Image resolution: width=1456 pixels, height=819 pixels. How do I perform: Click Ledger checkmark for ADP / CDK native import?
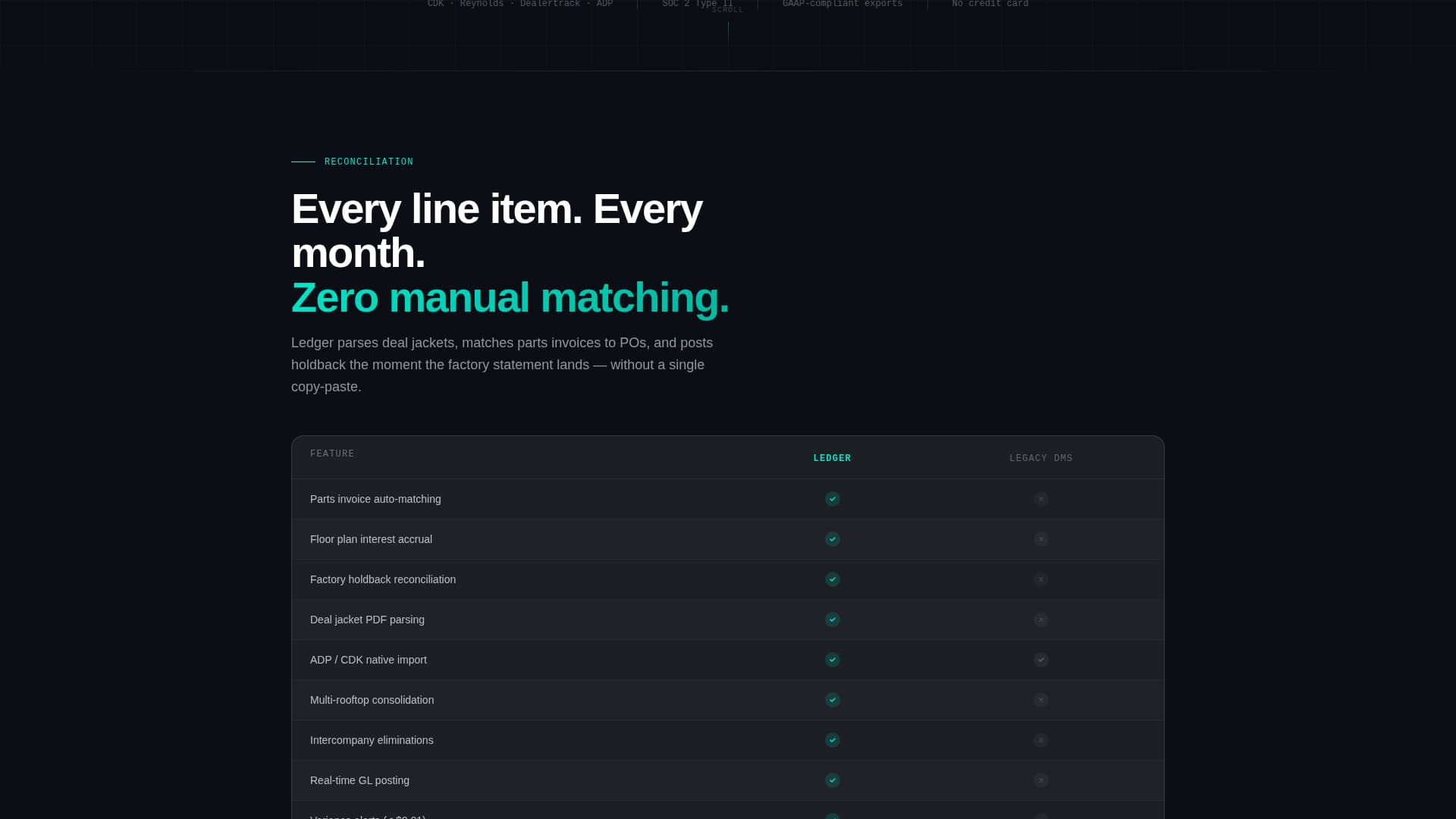pyautogui.click(x=833, y=660)
